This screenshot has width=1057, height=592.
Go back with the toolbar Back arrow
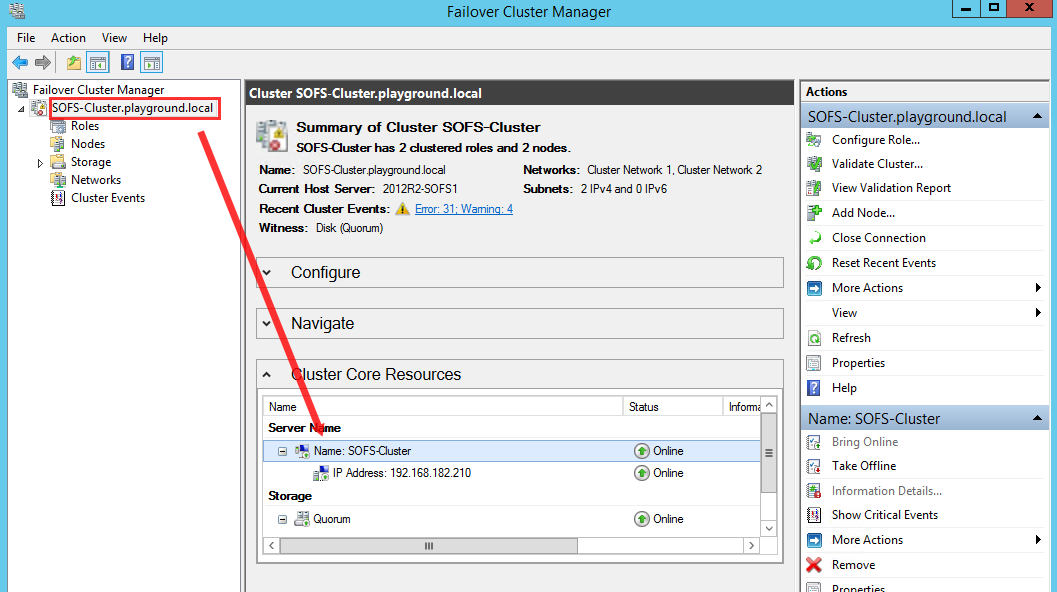click(x=20, y=63)
